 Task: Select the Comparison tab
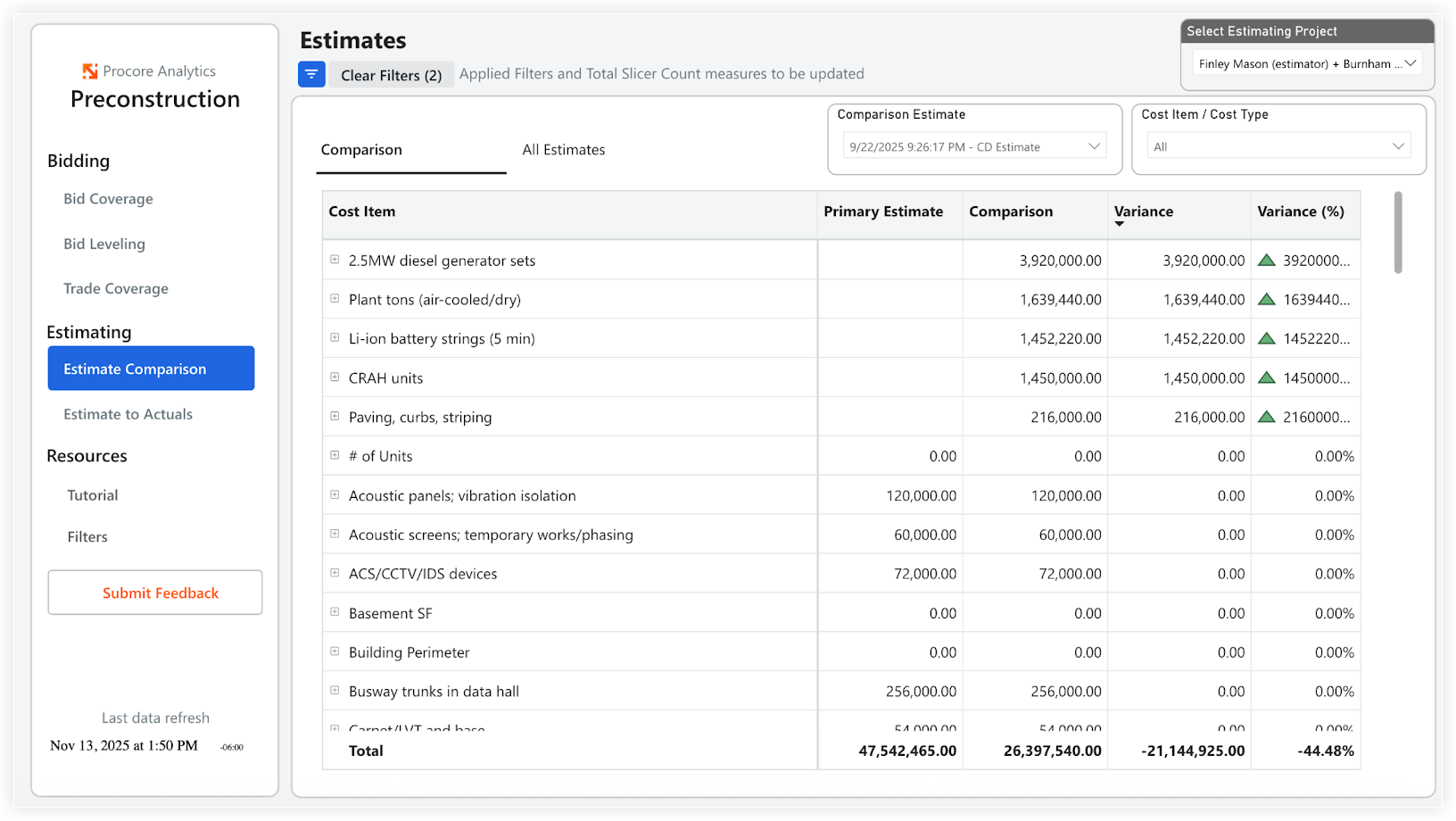click(x=361, y=149)
